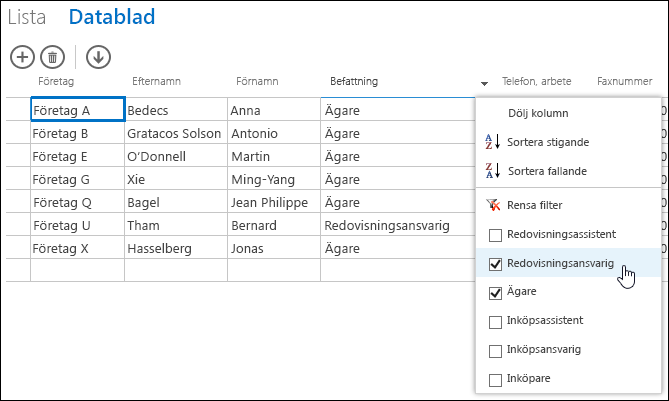Click the Jean Philippe cell
669x401 pixels.
tap(274, 202)
